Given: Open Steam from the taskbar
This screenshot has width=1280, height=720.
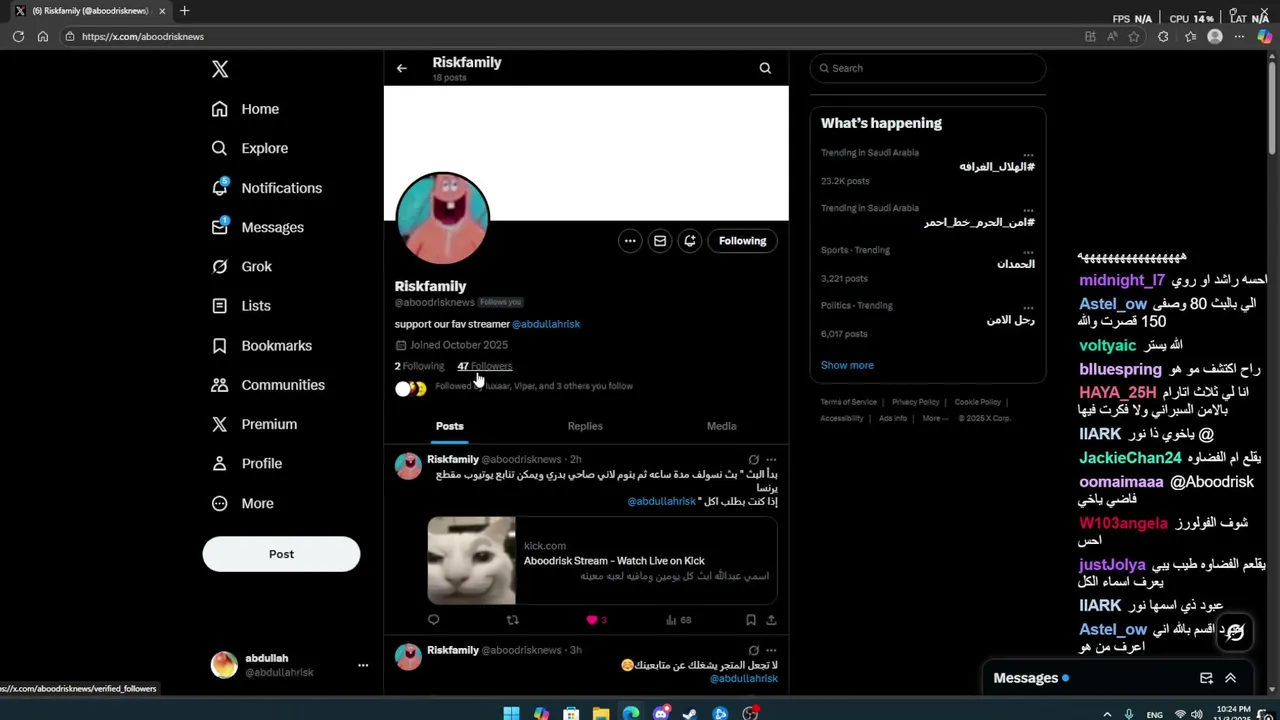Looking at the screenshot, I should point(690,713).
